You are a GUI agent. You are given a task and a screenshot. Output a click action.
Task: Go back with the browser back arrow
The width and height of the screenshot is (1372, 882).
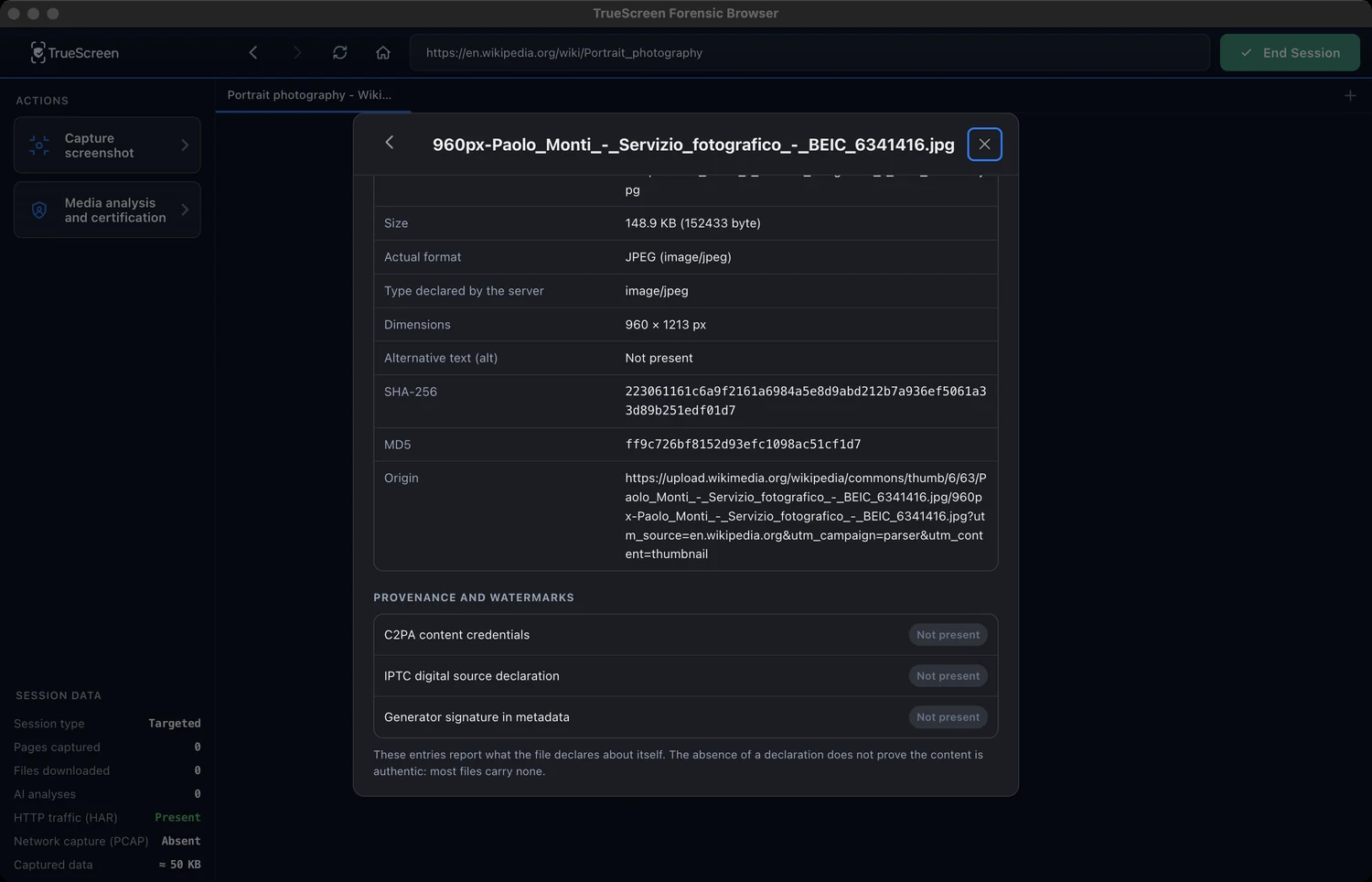tap(253, 52)
